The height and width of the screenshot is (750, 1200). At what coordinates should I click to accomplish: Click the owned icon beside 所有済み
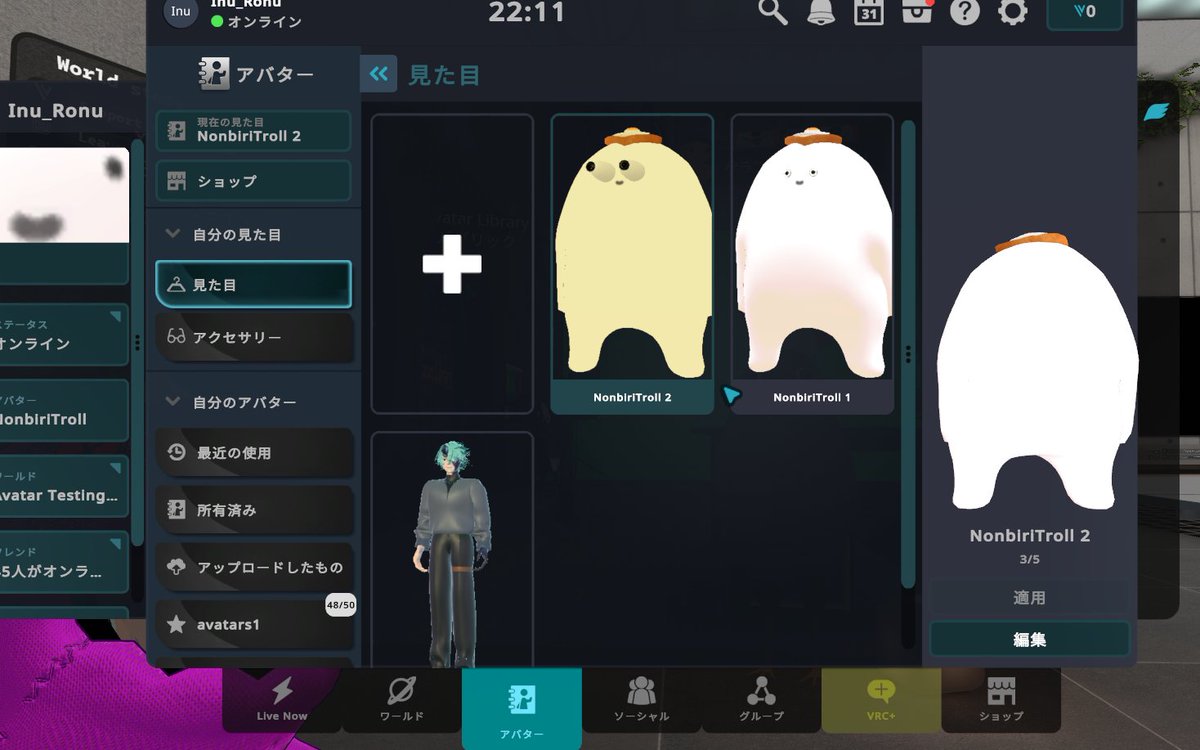[x=176, y=510]
